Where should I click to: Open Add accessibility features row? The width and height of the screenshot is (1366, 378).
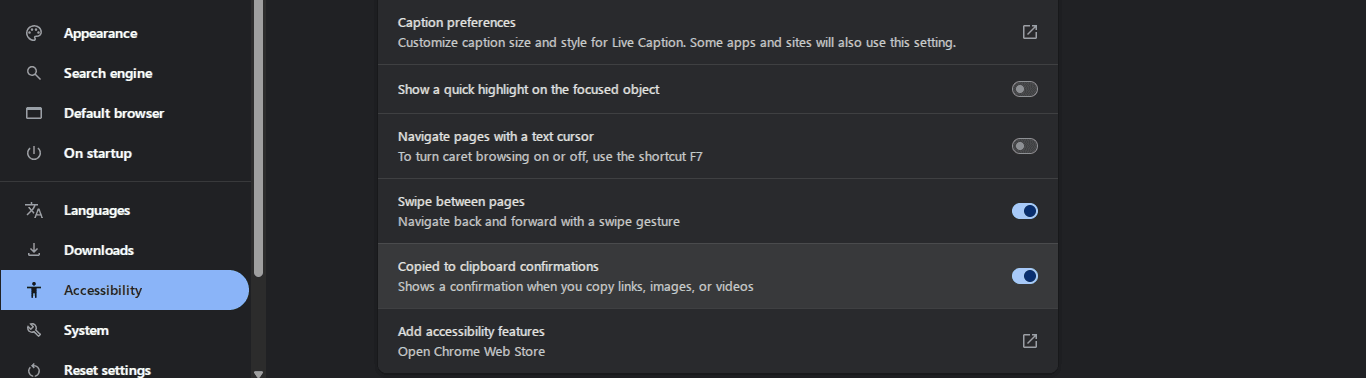(x=717, y=341)
